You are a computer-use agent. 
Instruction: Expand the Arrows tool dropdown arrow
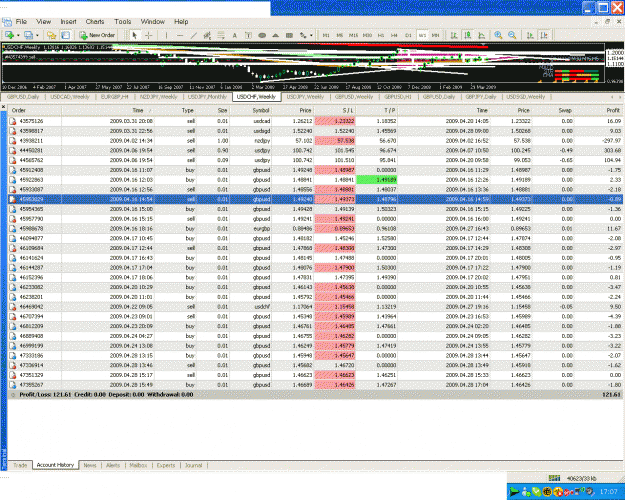[311, 35]
